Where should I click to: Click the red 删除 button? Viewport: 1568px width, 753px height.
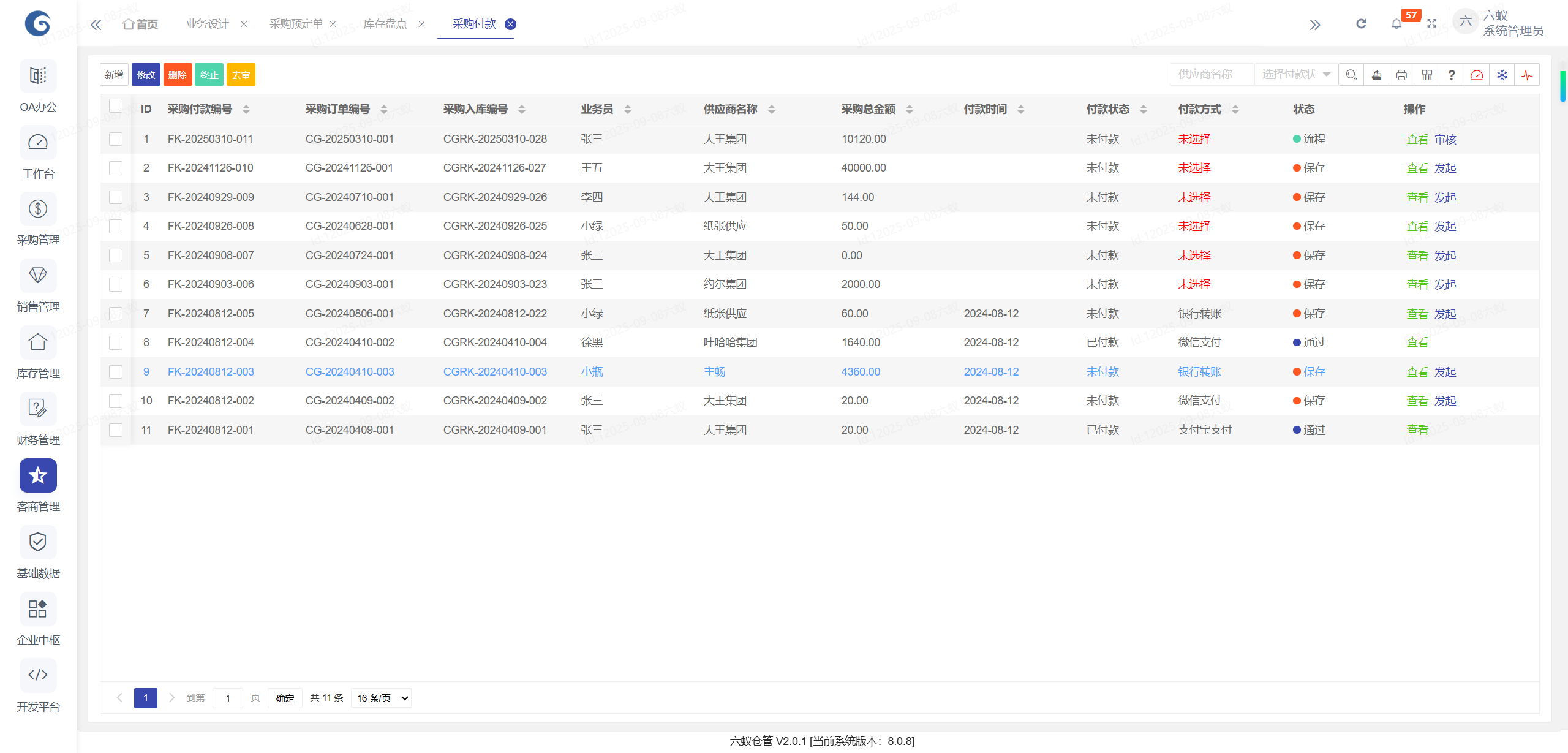[x=178, y=75]
